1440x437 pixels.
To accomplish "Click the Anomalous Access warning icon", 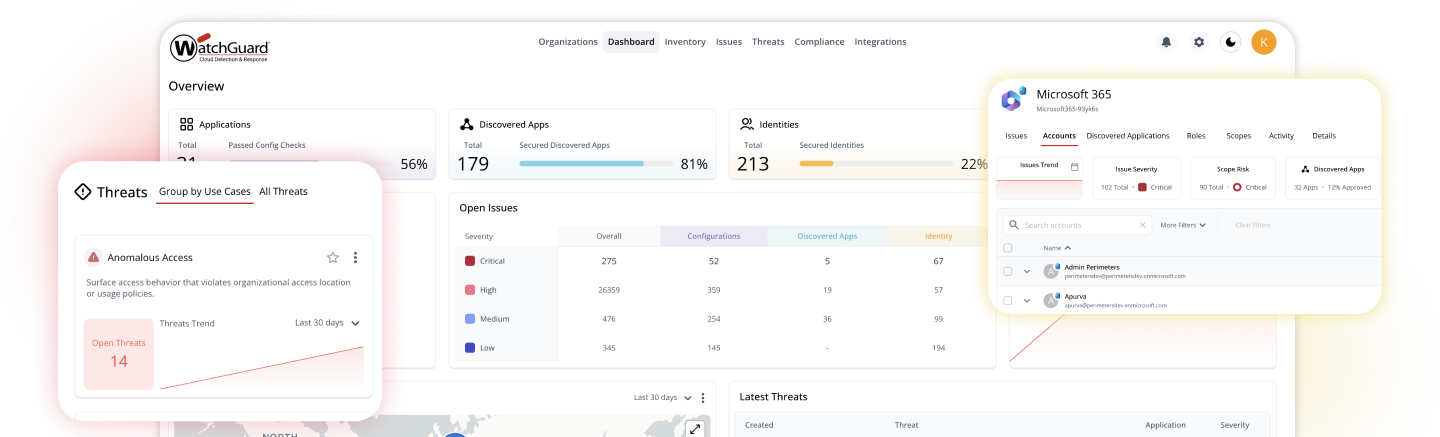I will tap(93, 257).
